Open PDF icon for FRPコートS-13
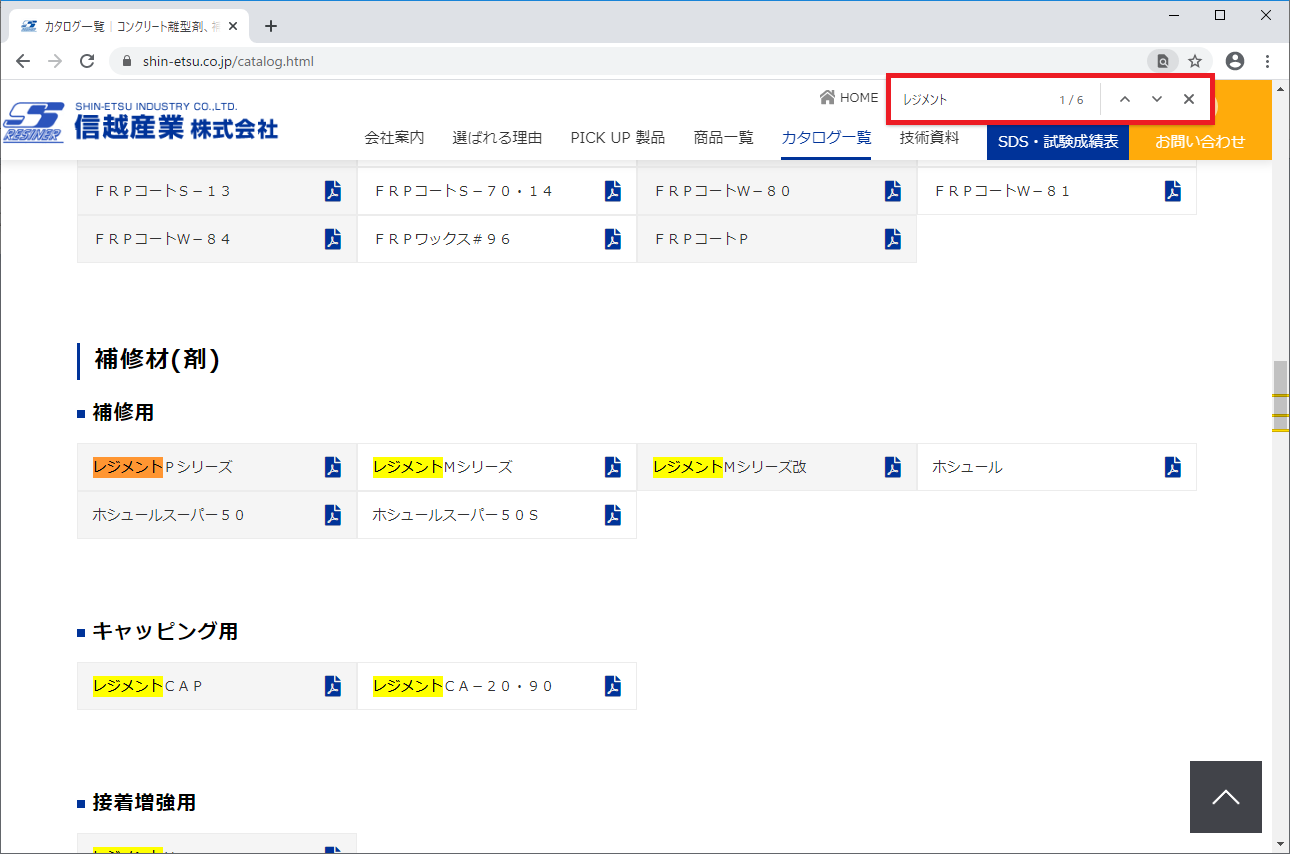 coord(333,191)
